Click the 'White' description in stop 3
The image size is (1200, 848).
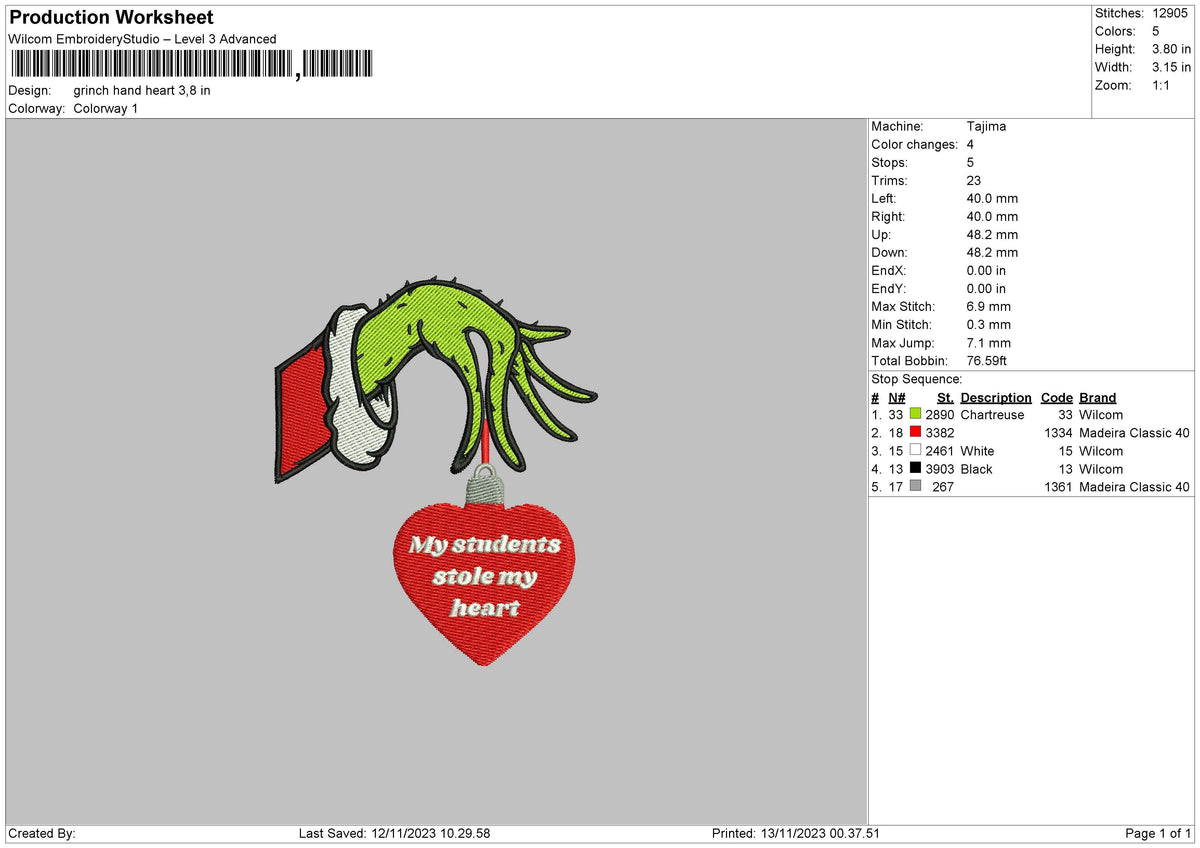pos(977,451)
